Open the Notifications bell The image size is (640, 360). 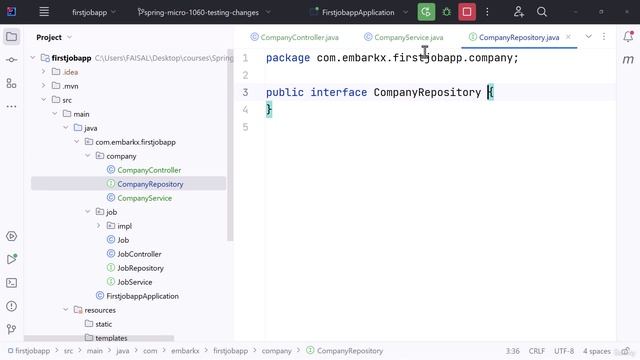[x=628, y=37]
